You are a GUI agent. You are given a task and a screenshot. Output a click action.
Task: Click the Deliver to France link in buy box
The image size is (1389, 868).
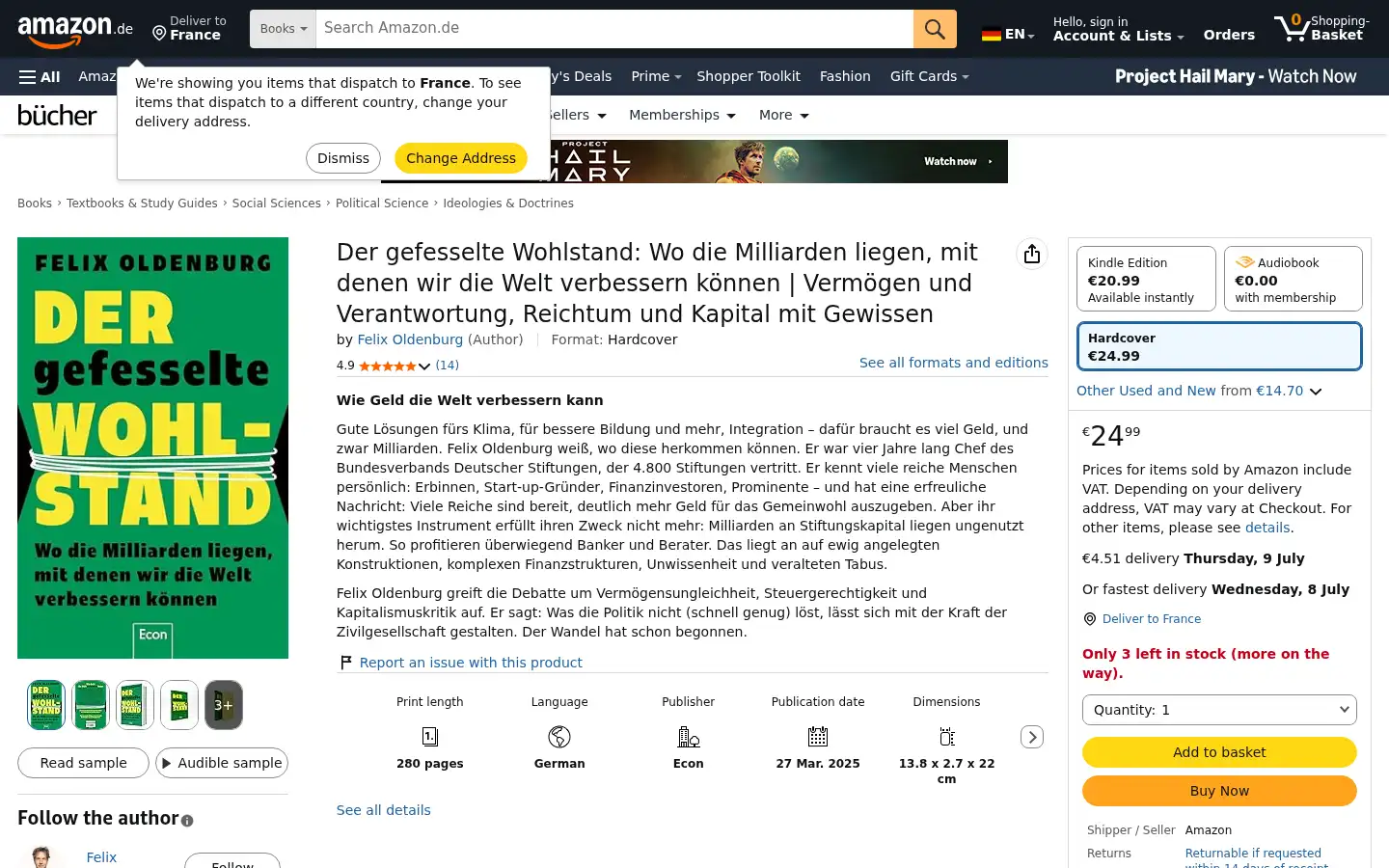[1152, 619]
